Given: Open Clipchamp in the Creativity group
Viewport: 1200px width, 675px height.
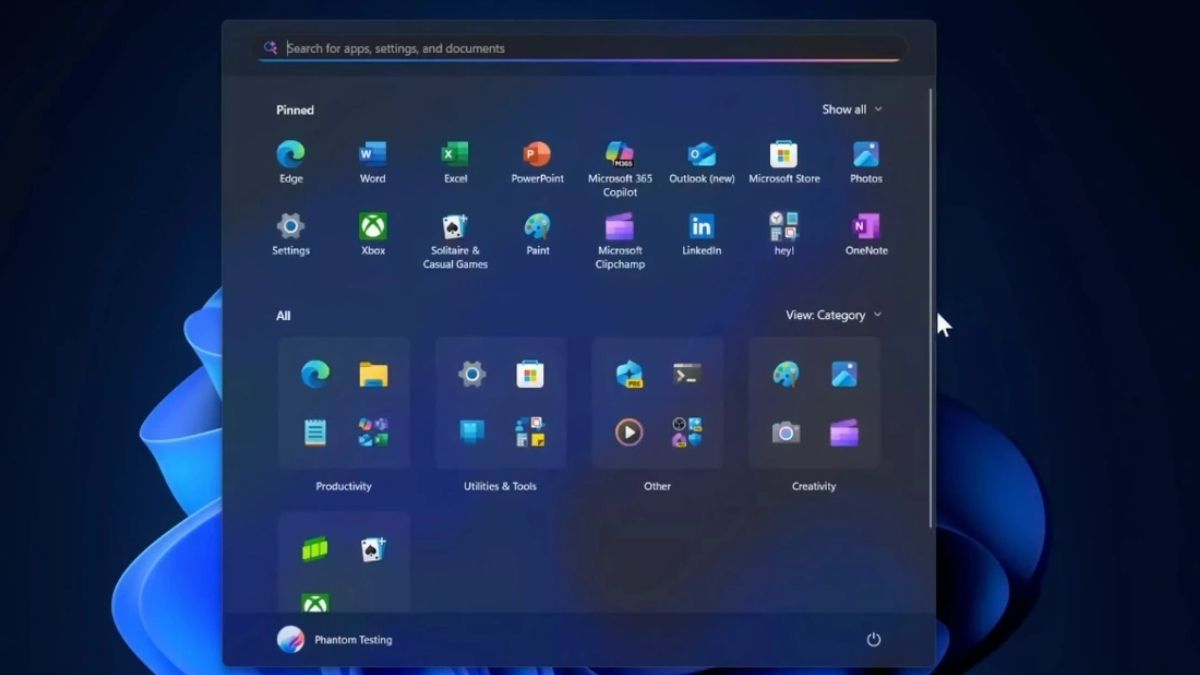Looking at the screenshot, I should [844, 432].
